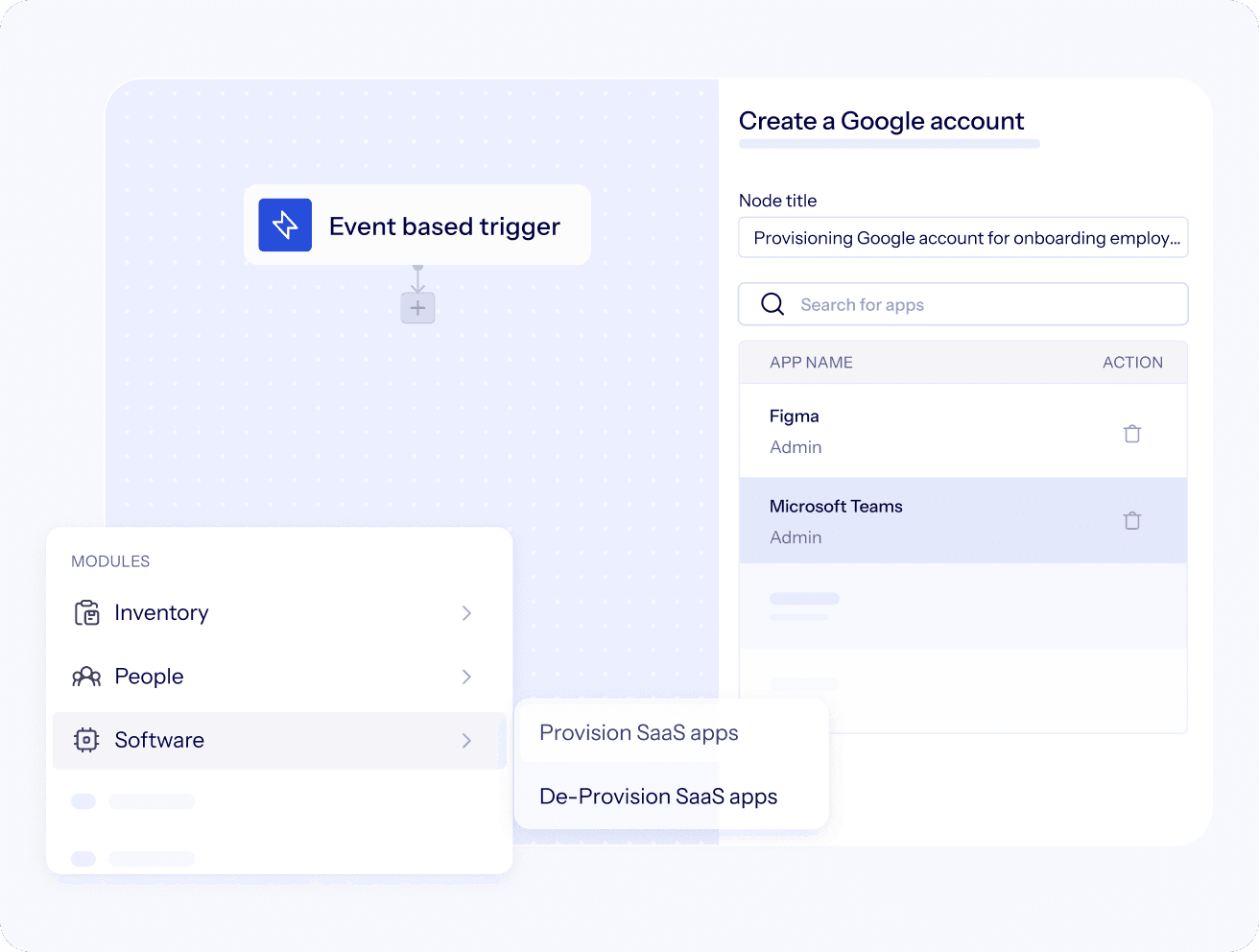
Task: Click the APP NAME column header
Action: 811,363
